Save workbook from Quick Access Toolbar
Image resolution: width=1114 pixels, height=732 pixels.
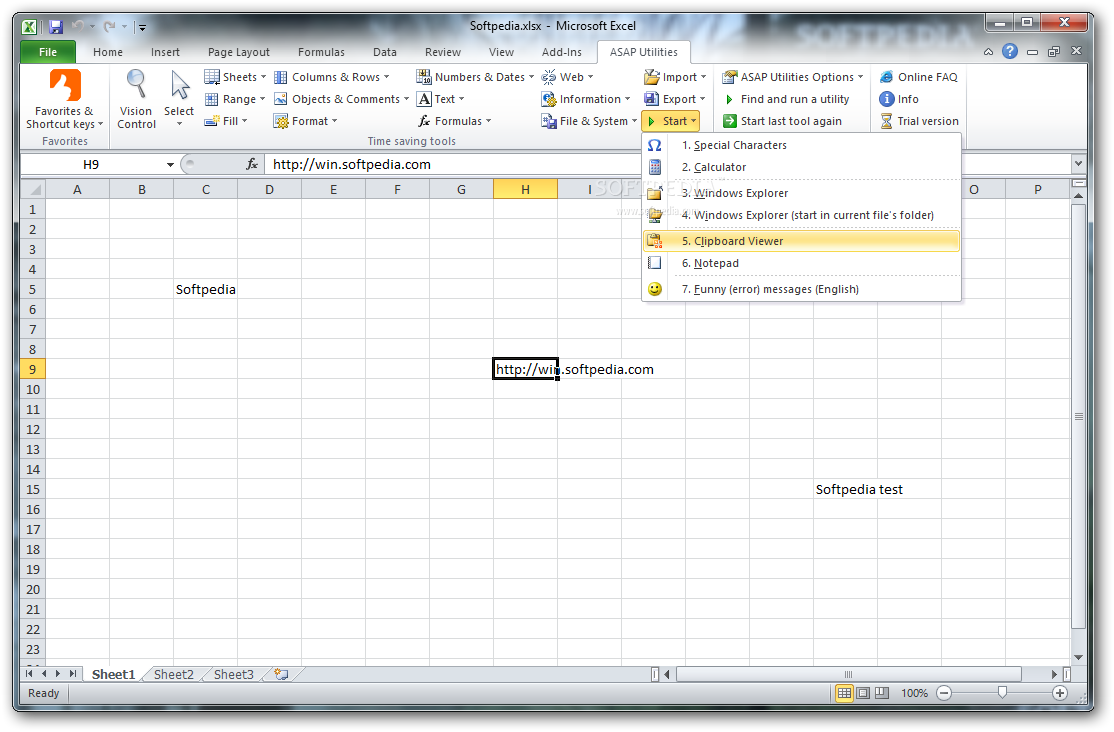(x=56, y=27)
